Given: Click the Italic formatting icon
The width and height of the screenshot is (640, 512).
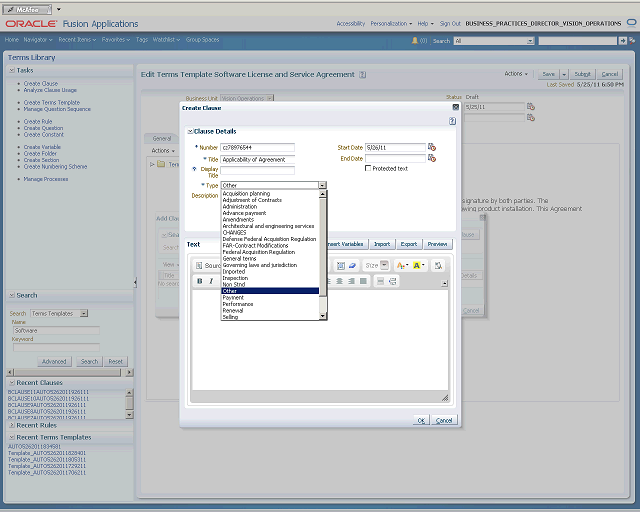Looking at the screenshot, I should [211, 281].
